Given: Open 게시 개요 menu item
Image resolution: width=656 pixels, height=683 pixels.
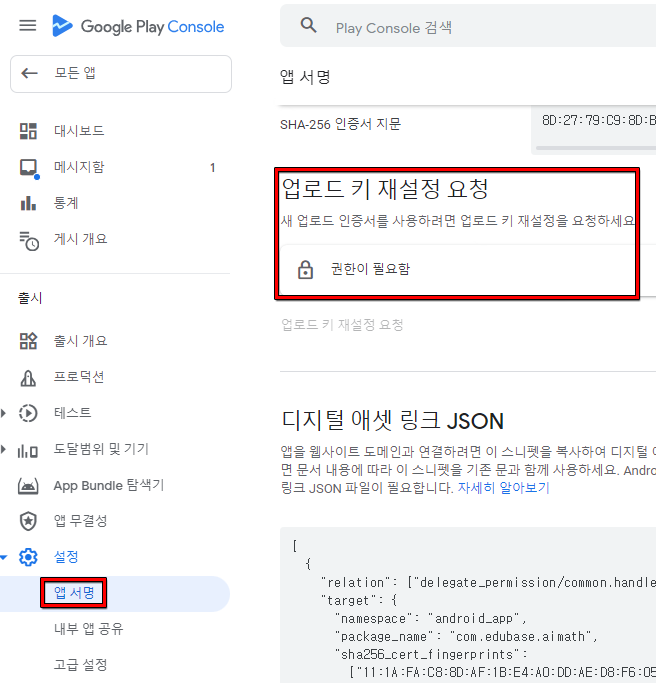Looking at the screenshot, I should (80, 239).
